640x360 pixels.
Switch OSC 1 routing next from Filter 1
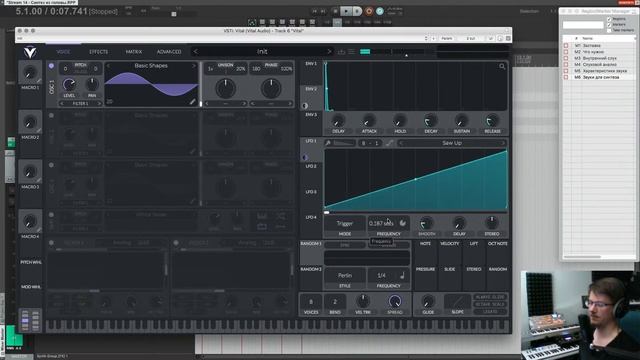(99, 104)
